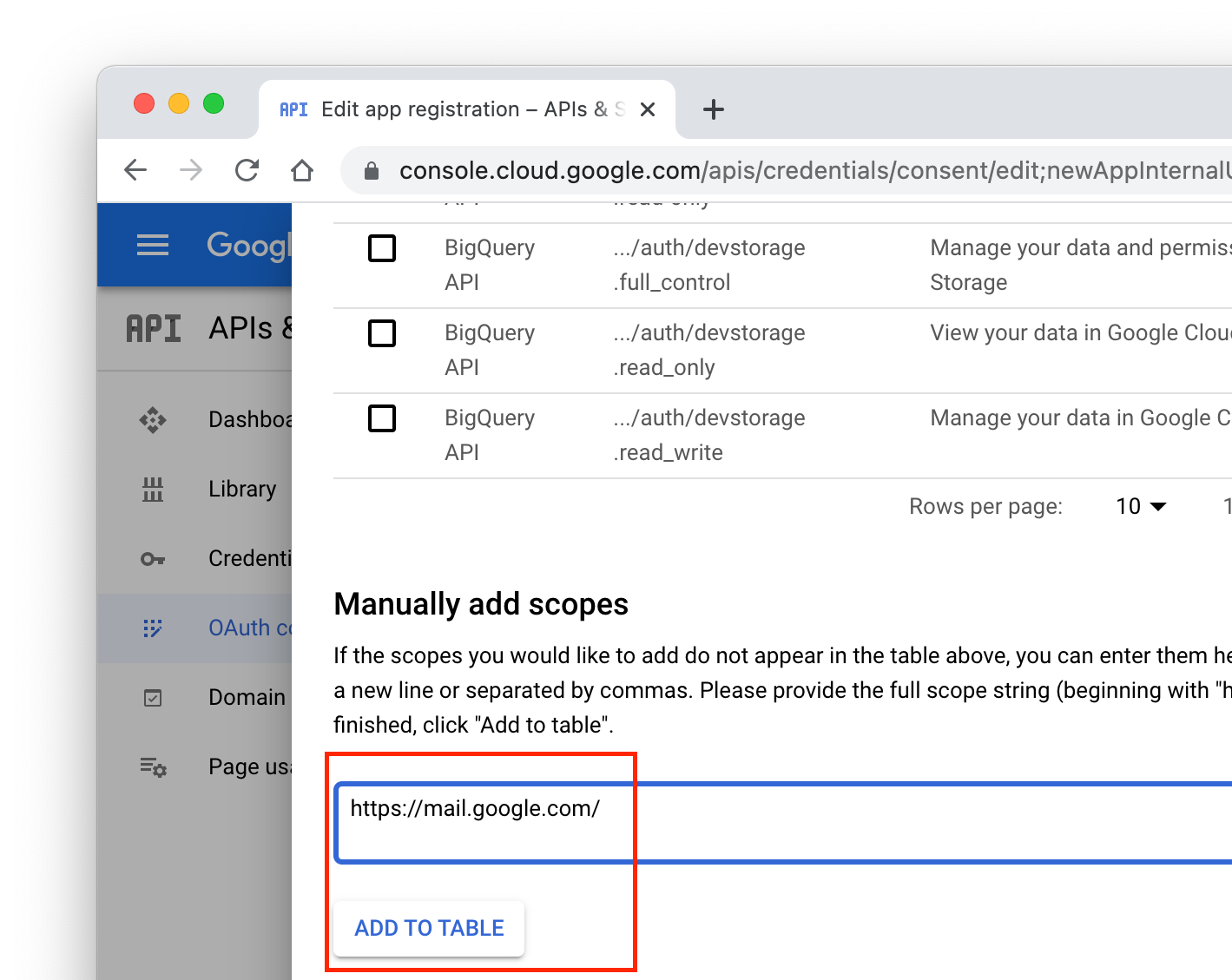Click the Manually add scopes heading

pos(481,604)
